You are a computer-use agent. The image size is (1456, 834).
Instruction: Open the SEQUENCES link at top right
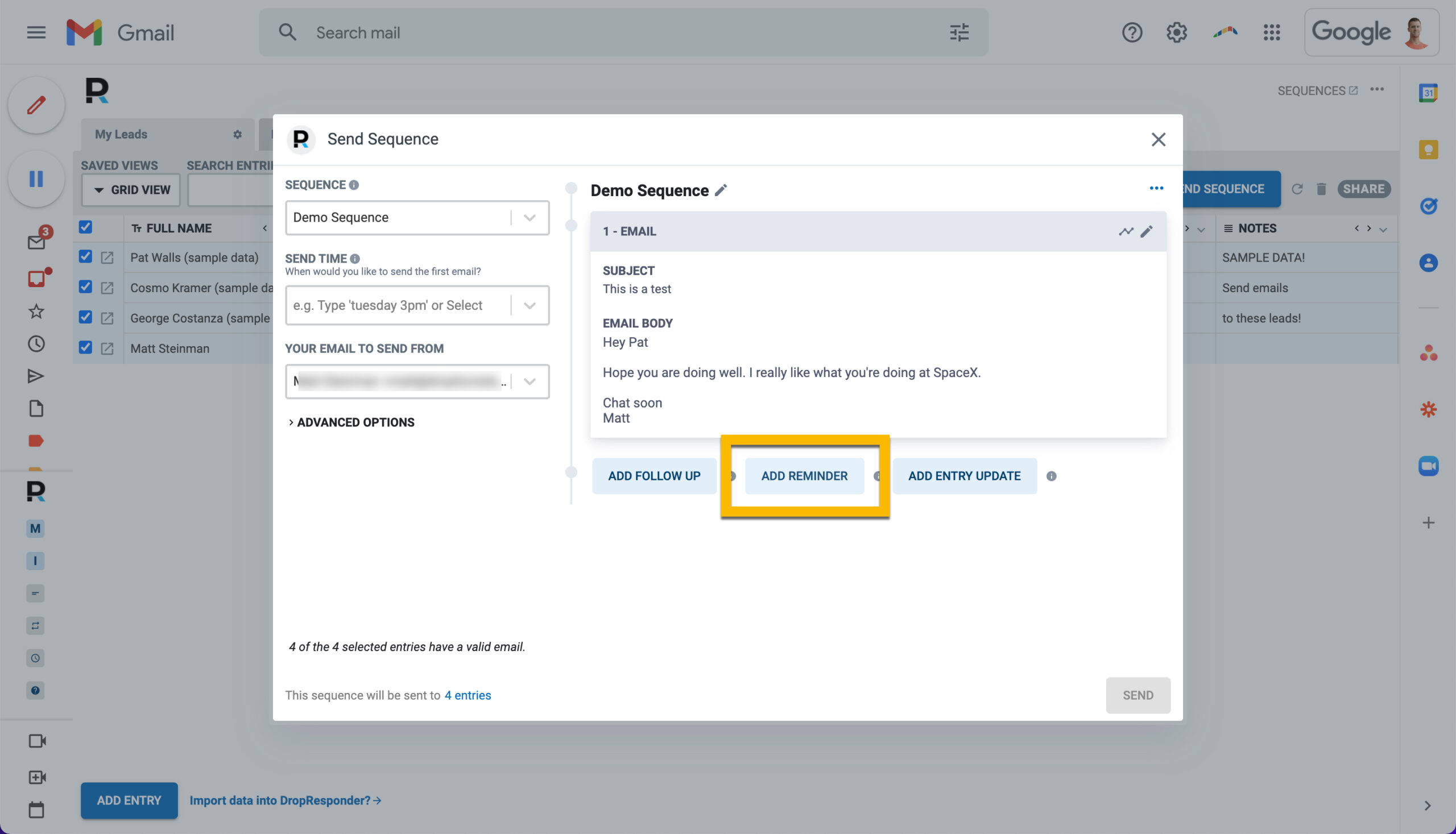pyautogui.click(x=1317, y=90)
